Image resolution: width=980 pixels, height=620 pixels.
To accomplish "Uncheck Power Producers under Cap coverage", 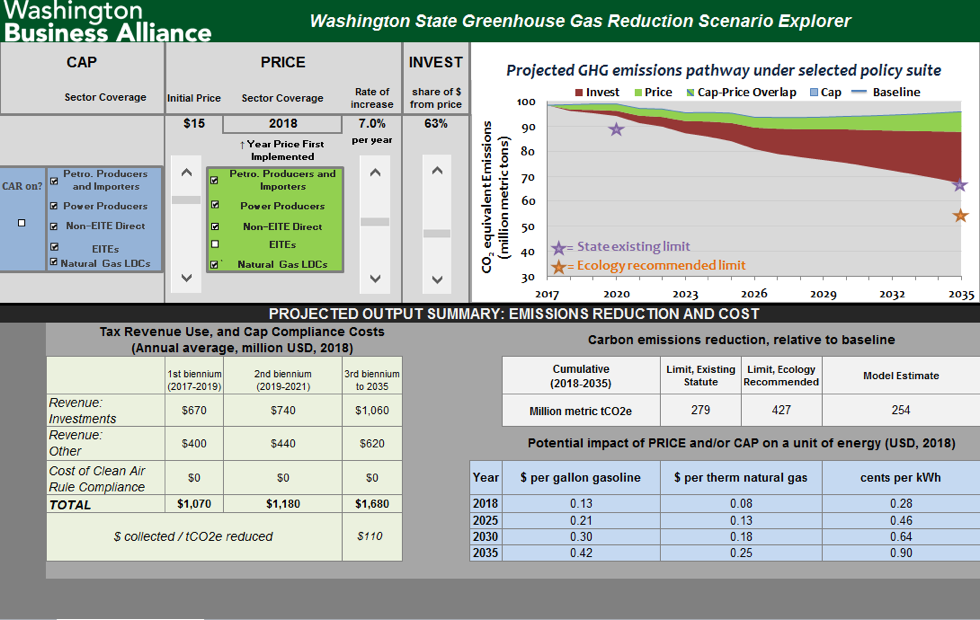I will coord(54,206).
